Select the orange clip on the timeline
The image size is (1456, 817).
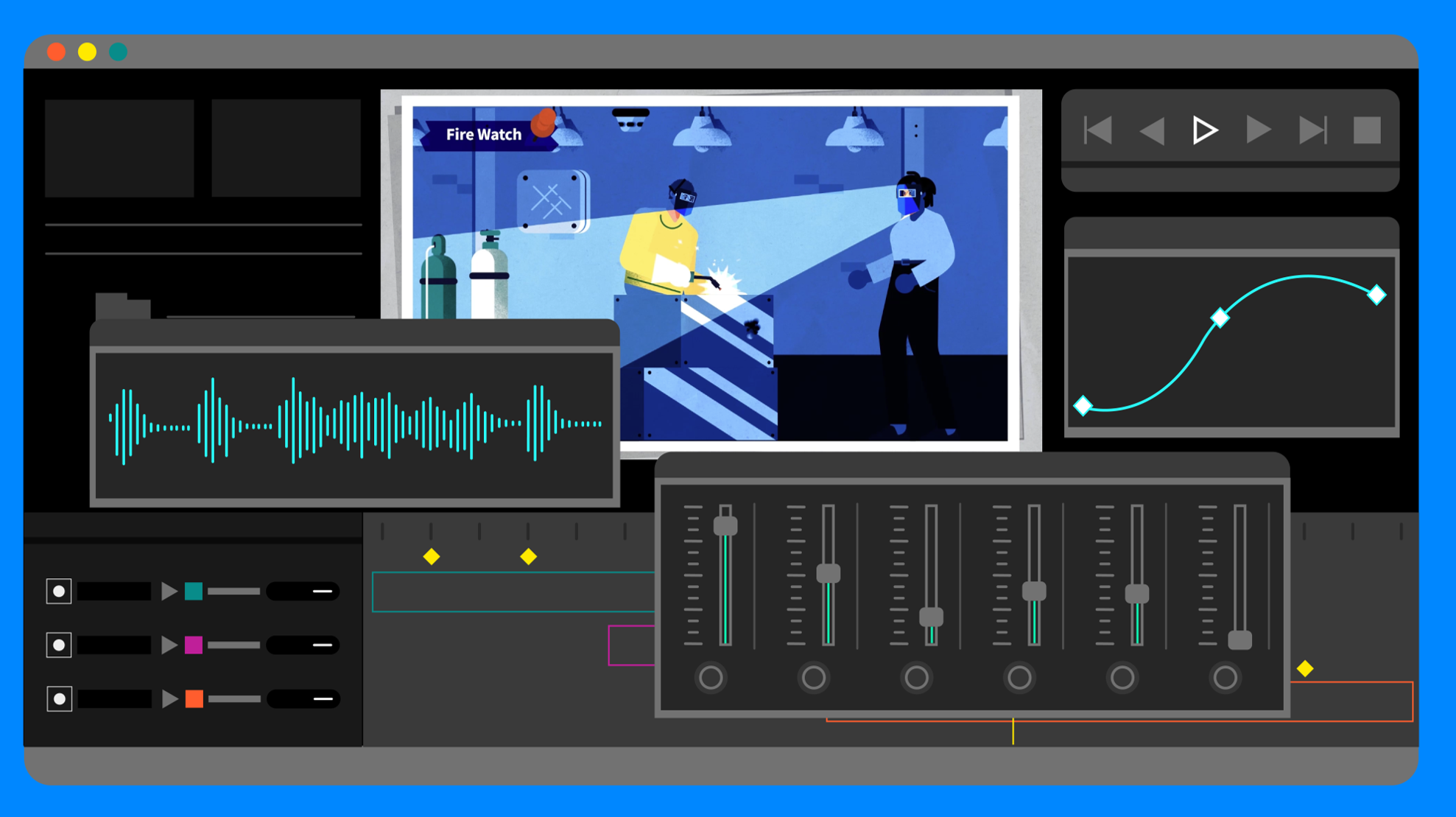point(1351,701)
